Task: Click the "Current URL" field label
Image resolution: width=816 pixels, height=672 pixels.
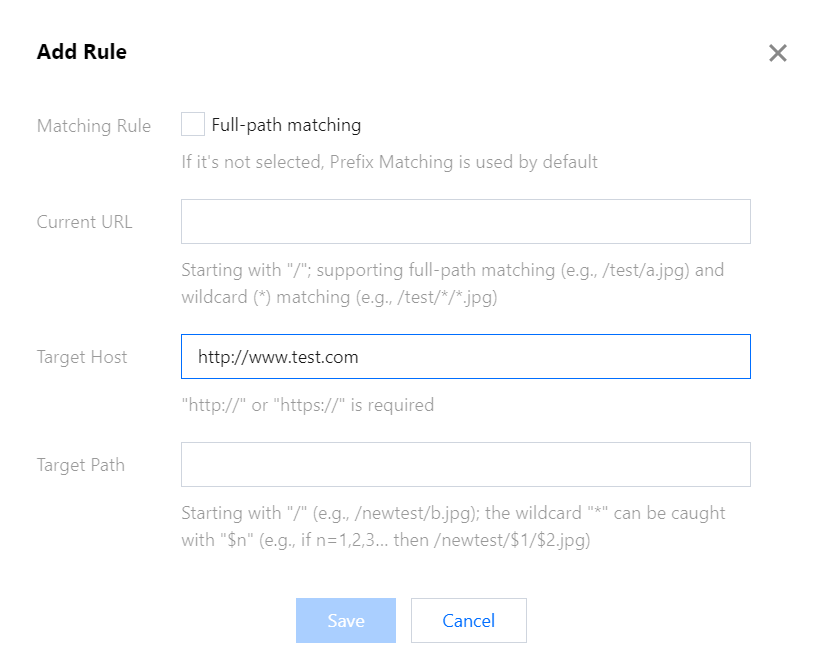Action: (x=84, y=222)
